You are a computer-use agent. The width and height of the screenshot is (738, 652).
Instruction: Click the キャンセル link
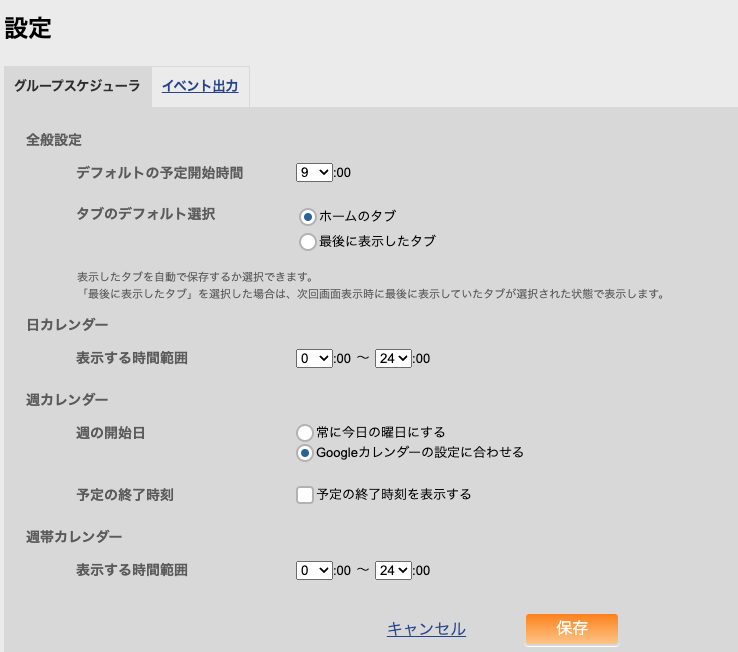pyautogui.click(x=426, y=629)
